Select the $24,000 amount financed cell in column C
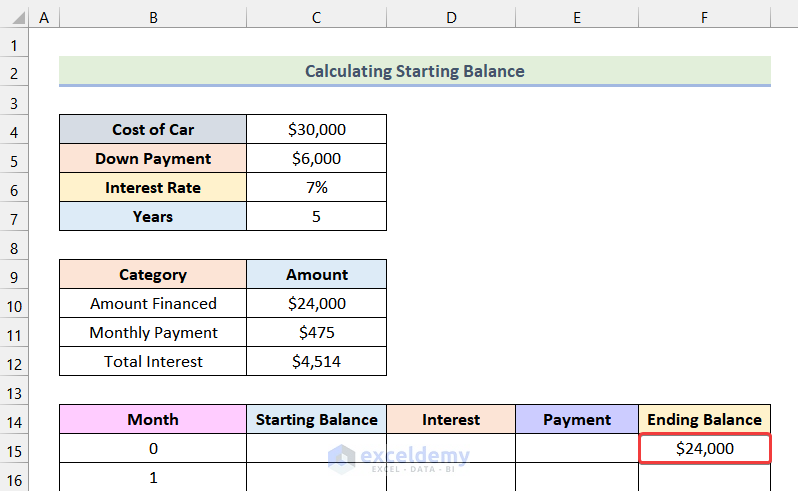This screenshot has width=798, height=491. point(317,303)
